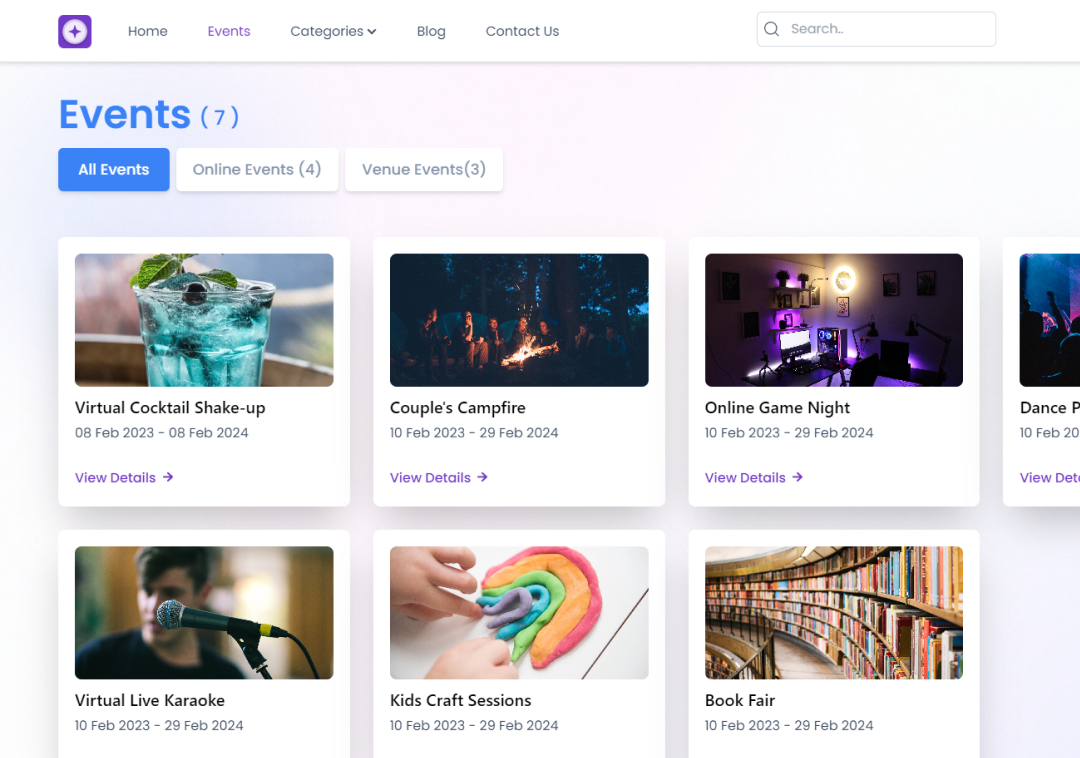
Task: Select the Events navigation item
Action: coord(229,31)
